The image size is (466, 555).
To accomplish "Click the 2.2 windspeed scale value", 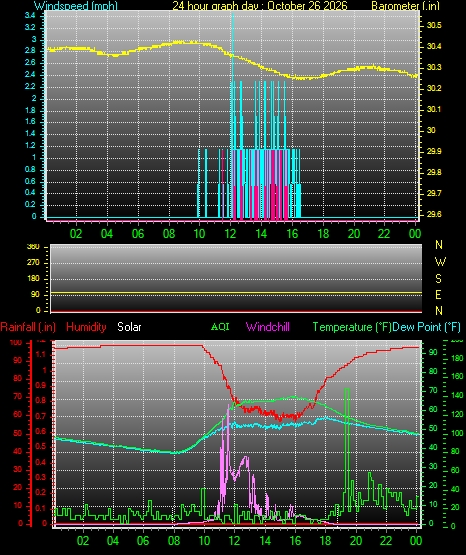I will [x=30, y=86].
